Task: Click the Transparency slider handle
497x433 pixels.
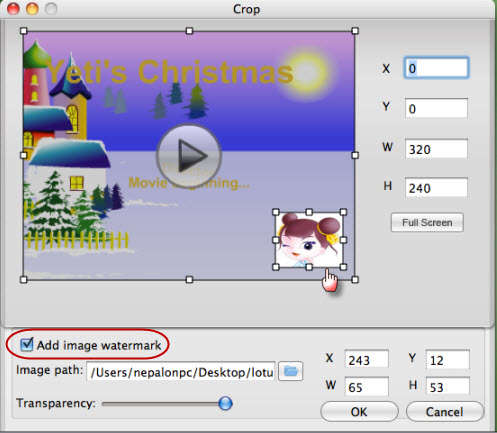Action: pos(226,403)
